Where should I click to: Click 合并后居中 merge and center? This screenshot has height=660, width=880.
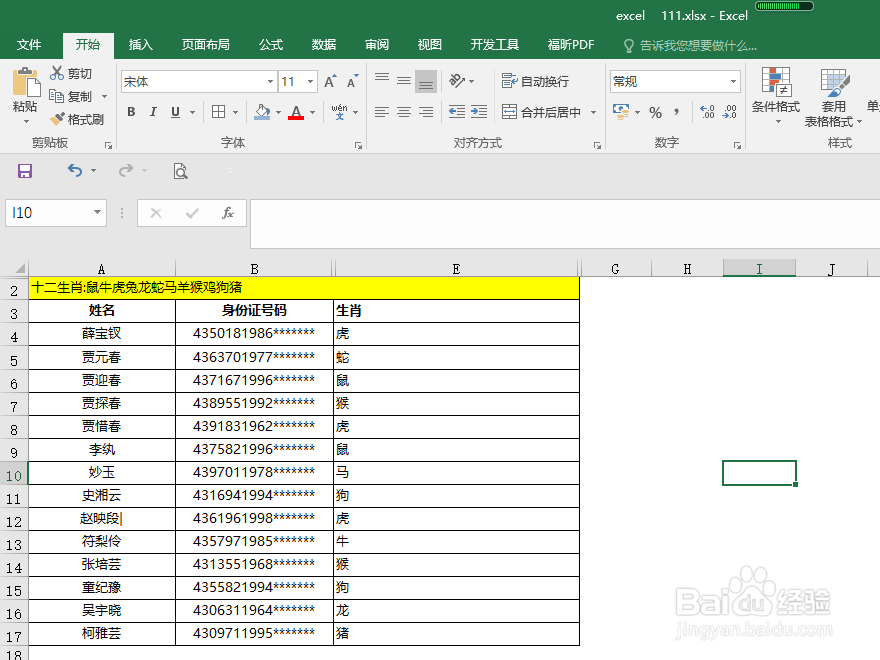pos(541,112)
